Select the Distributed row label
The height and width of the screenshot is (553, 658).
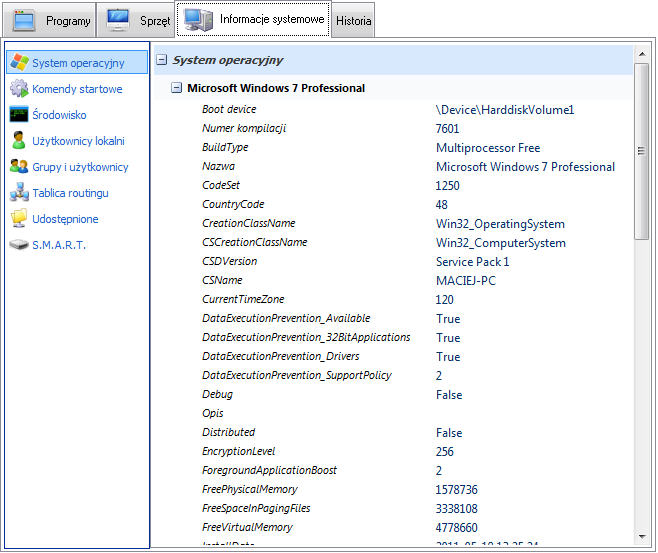[229, 432]
